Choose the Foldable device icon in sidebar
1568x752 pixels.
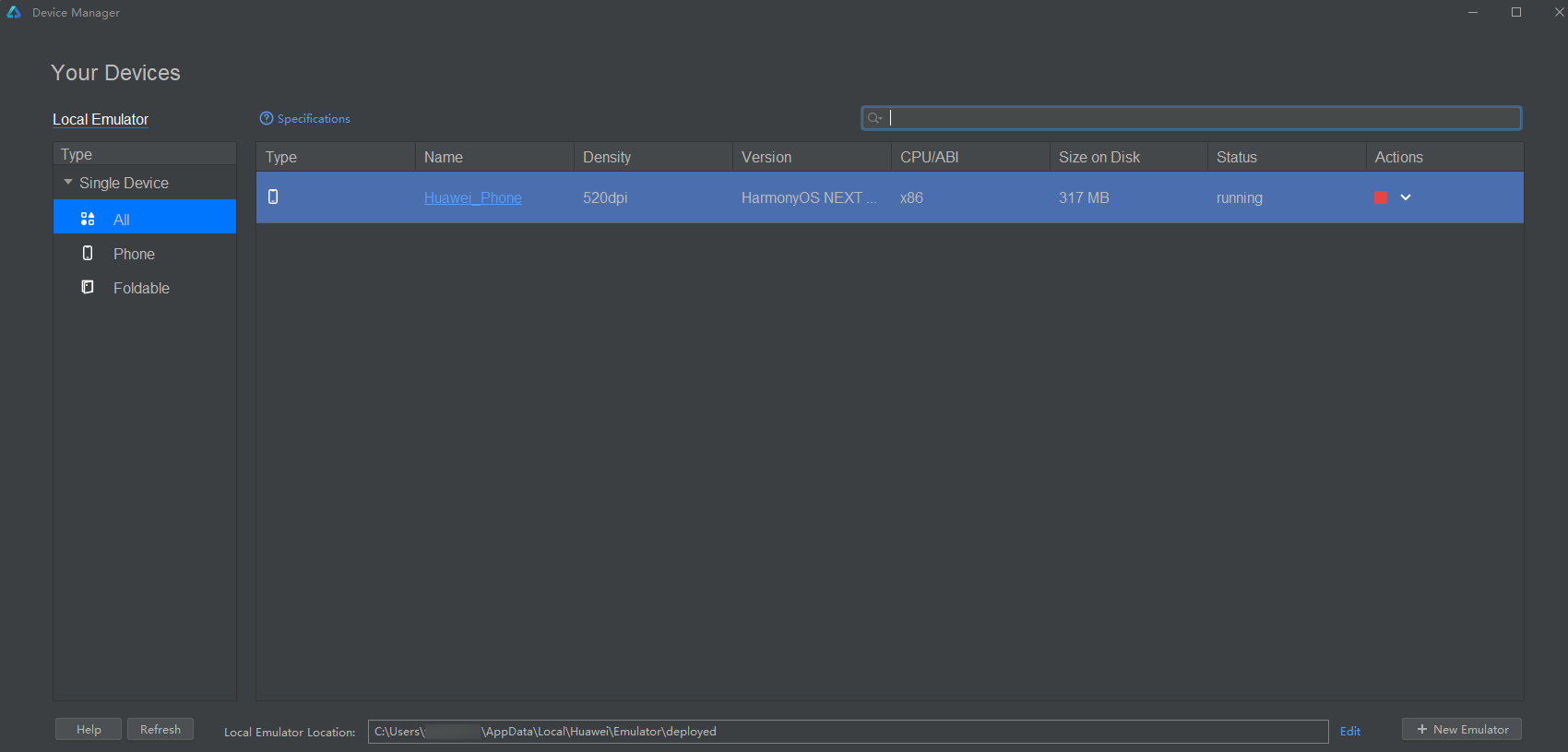[88, 287]
